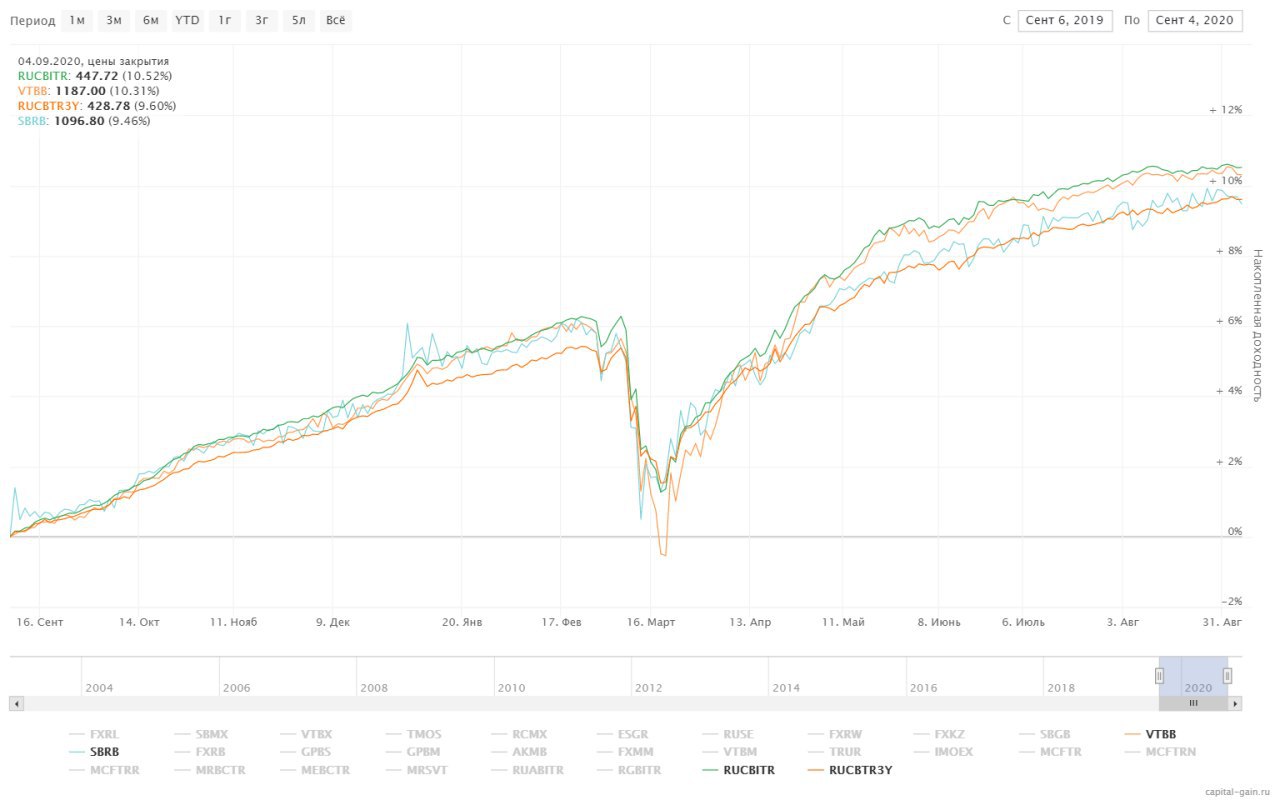The image size is (1280, 800).
Task: Click the highlighted 2020 navigator range
Action: 1194,677
